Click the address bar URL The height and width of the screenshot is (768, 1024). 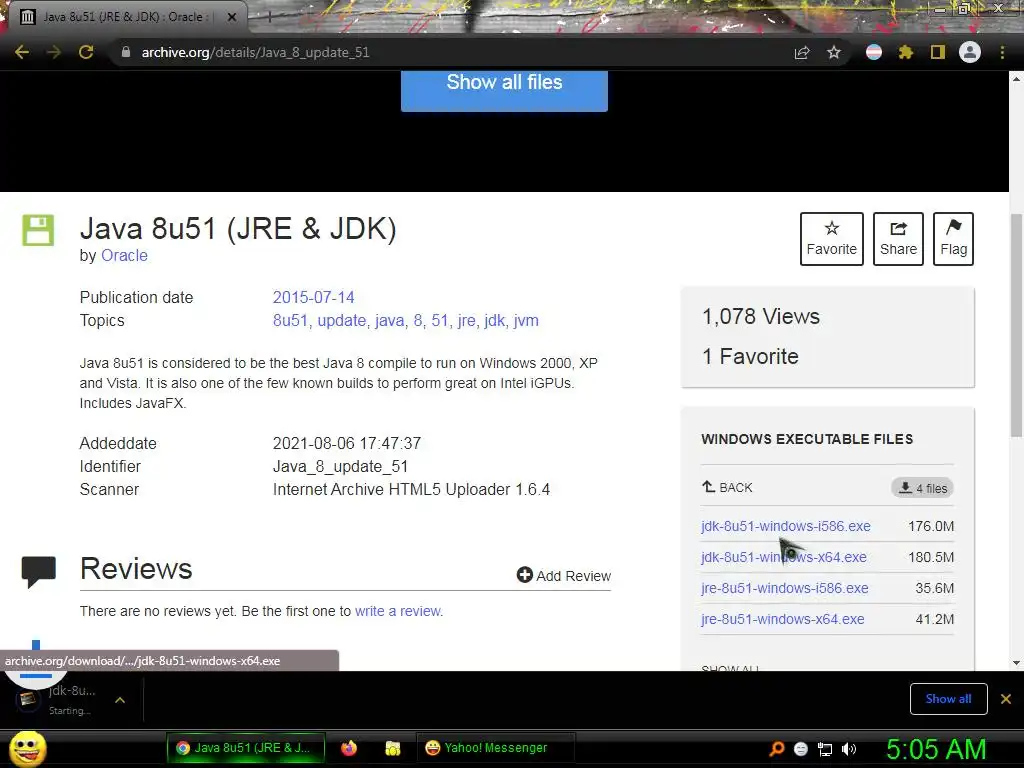(x=255, y=52)
